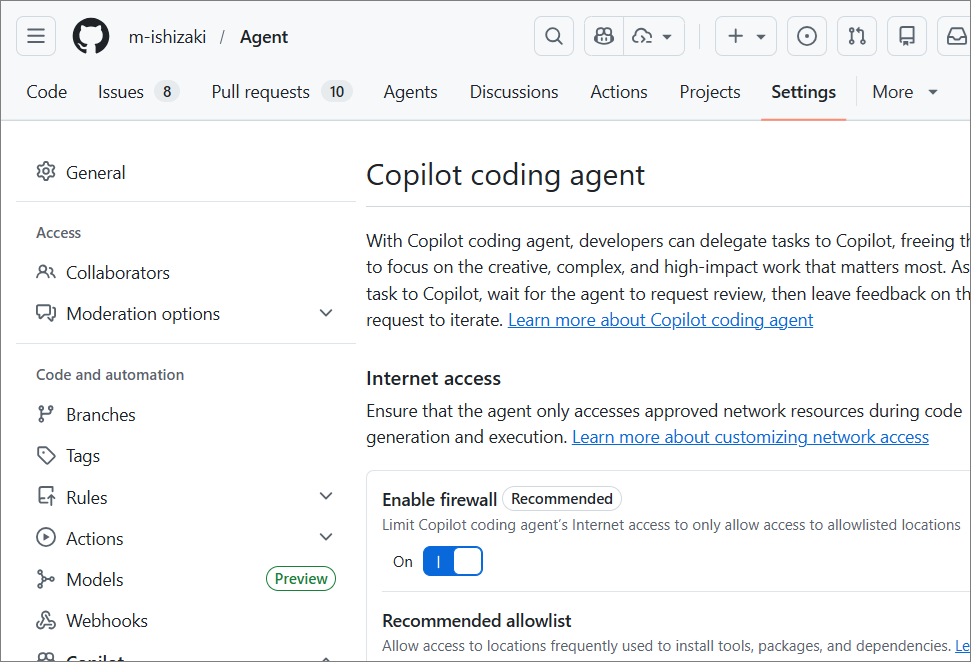
Task: Click the Code and automation section label
Action: click(110, 375)
